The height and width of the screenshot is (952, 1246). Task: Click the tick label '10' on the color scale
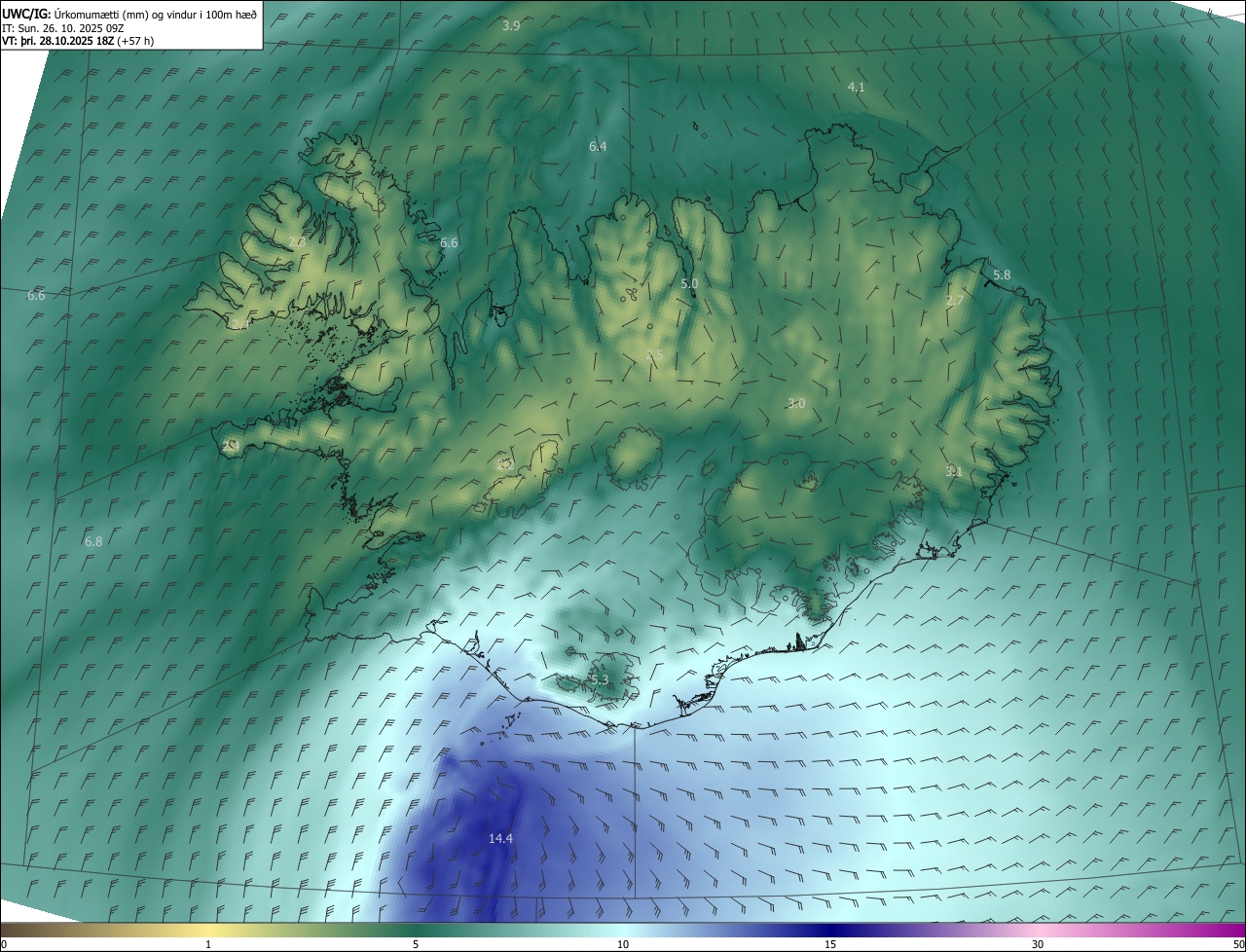point(623,944)
